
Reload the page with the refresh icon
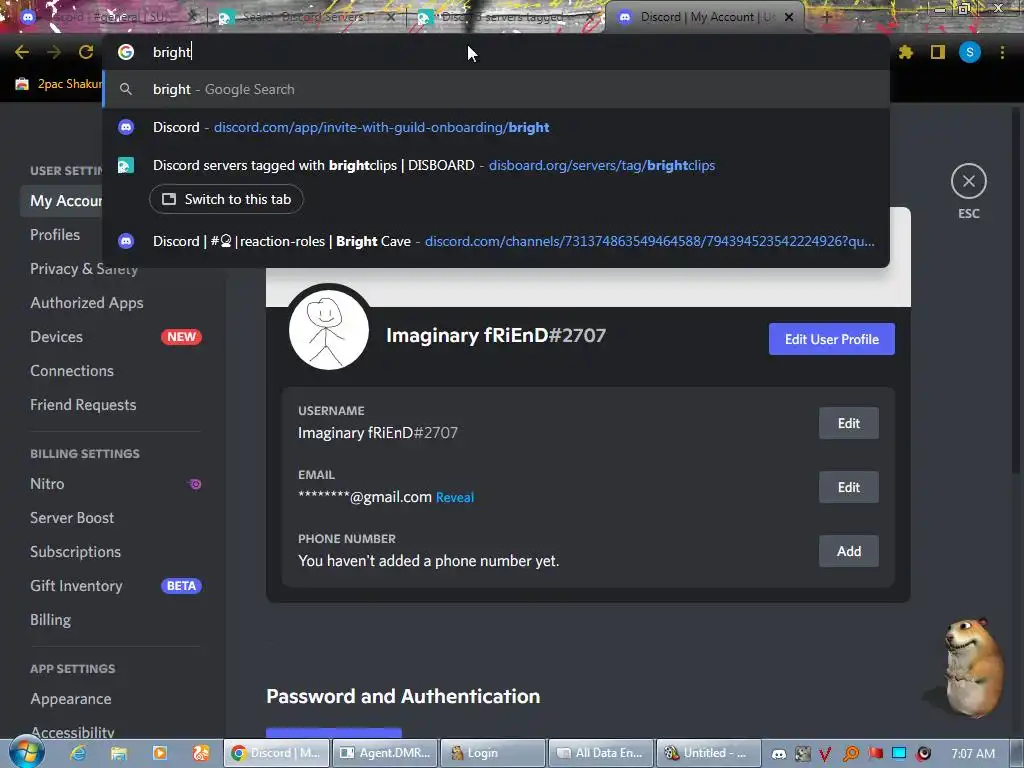point(86,52)
